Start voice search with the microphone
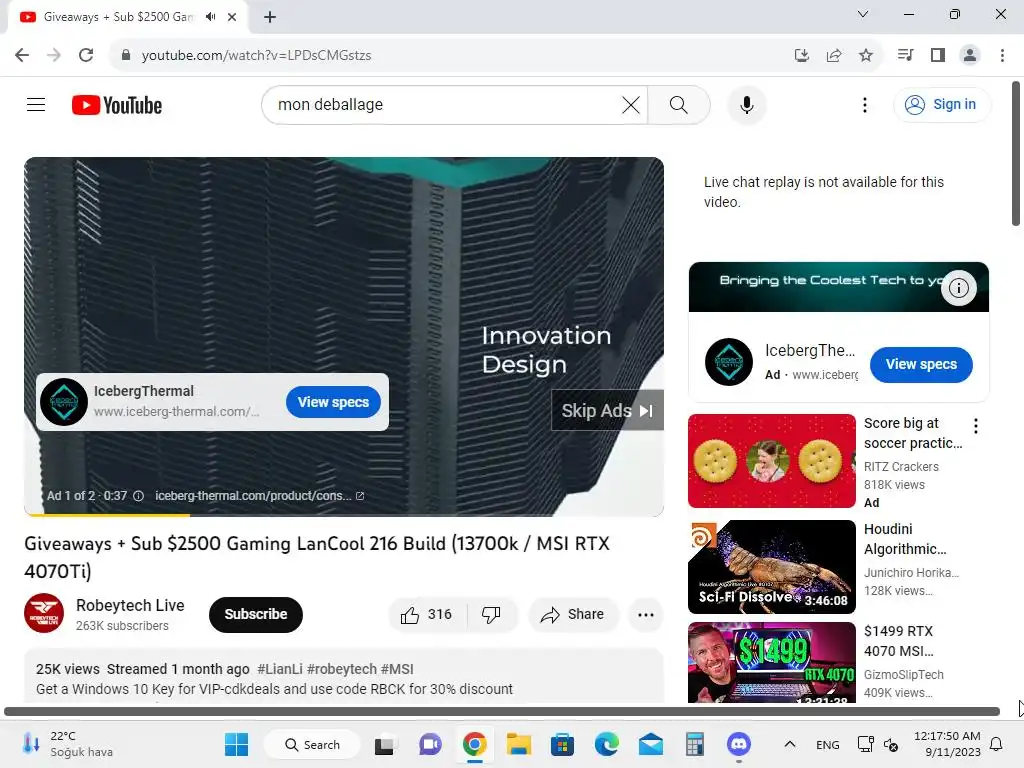 pyautogui.click(x=746, y=104)
